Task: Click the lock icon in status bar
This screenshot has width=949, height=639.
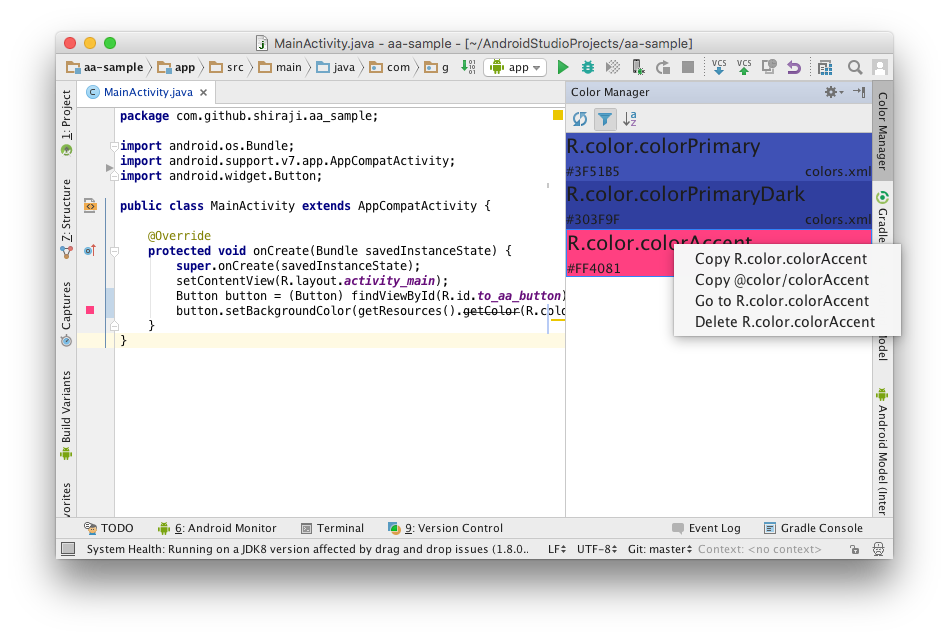Action: [854, 549]
